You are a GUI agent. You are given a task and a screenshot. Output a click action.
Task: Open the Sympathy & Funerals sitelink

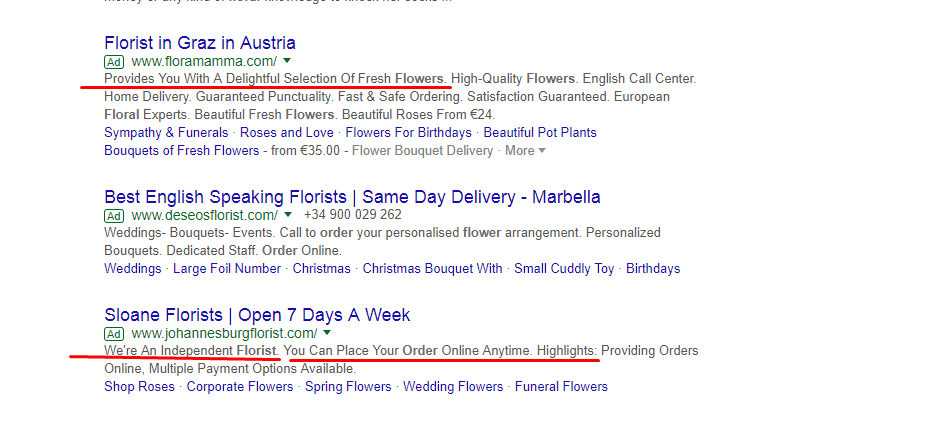tap(166, 133)
